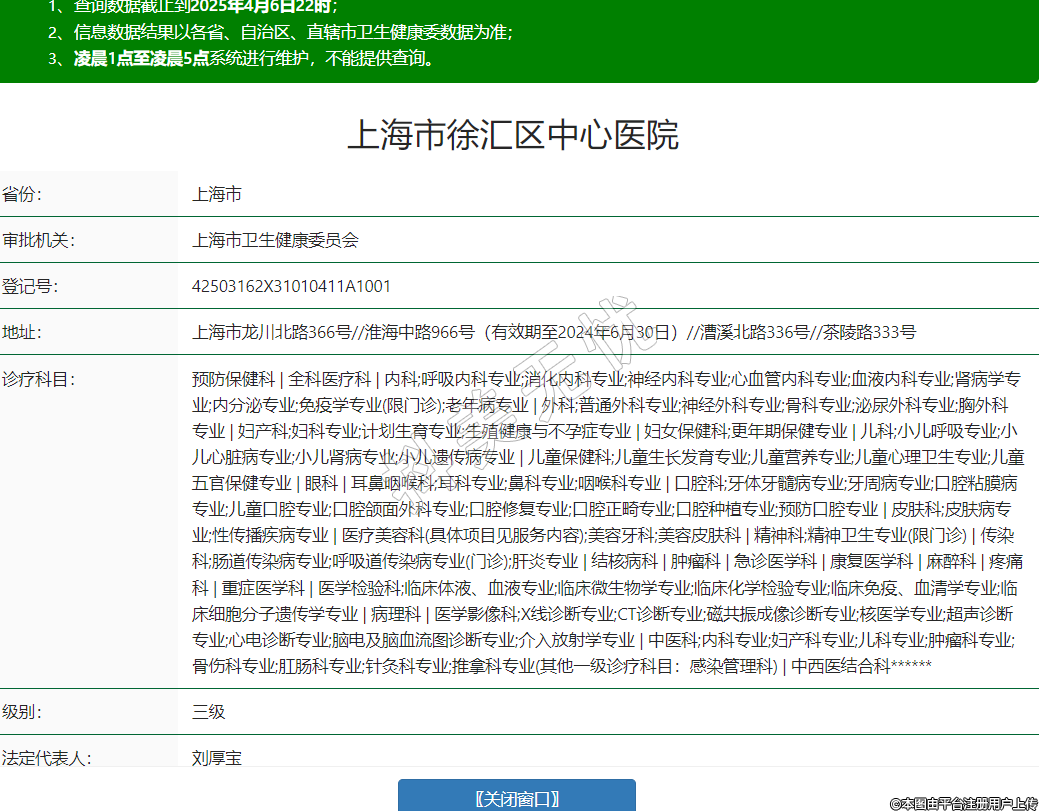
Task: Select the 登记号 field label
Action: click(x=30, y=287)
